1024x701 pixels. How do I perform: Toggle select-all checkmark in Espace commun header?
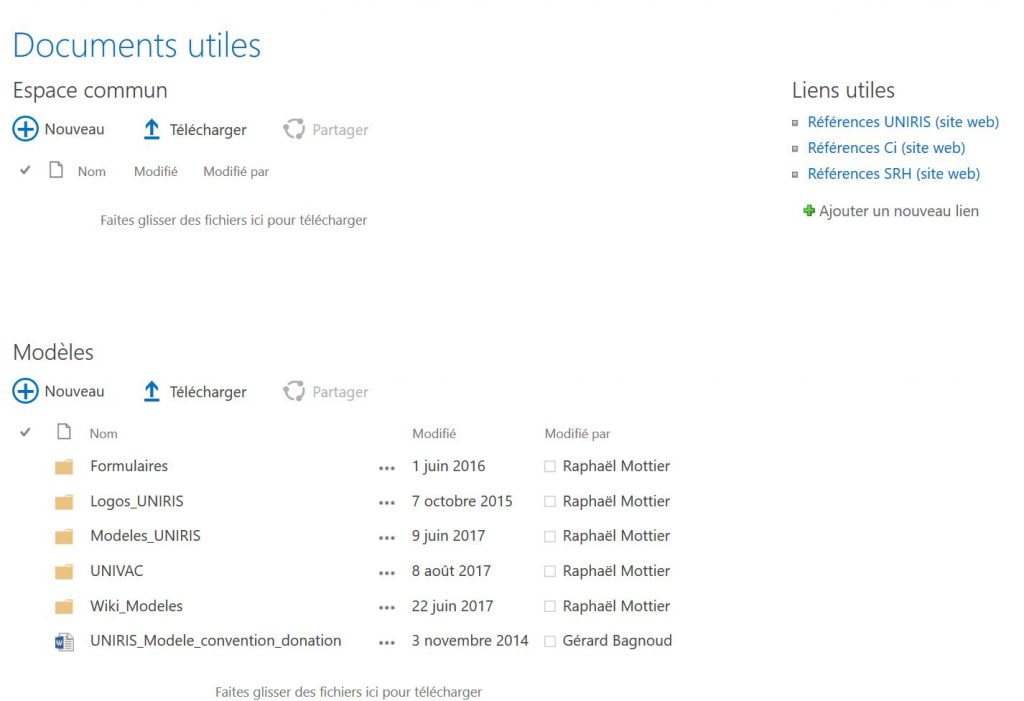26,171
